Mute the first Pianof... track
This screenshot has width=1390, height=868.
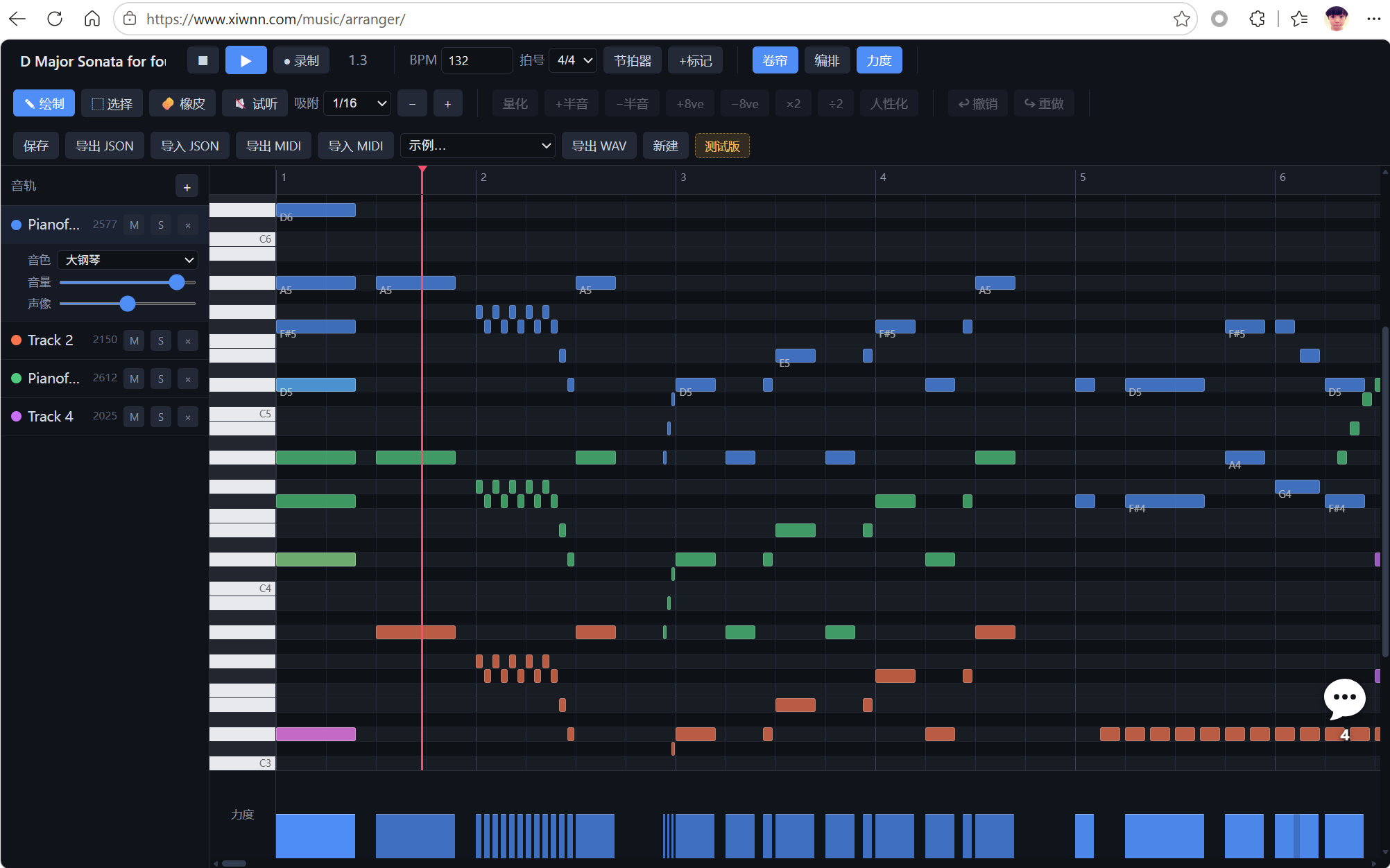pyautogui.click(x=134, y=225)
